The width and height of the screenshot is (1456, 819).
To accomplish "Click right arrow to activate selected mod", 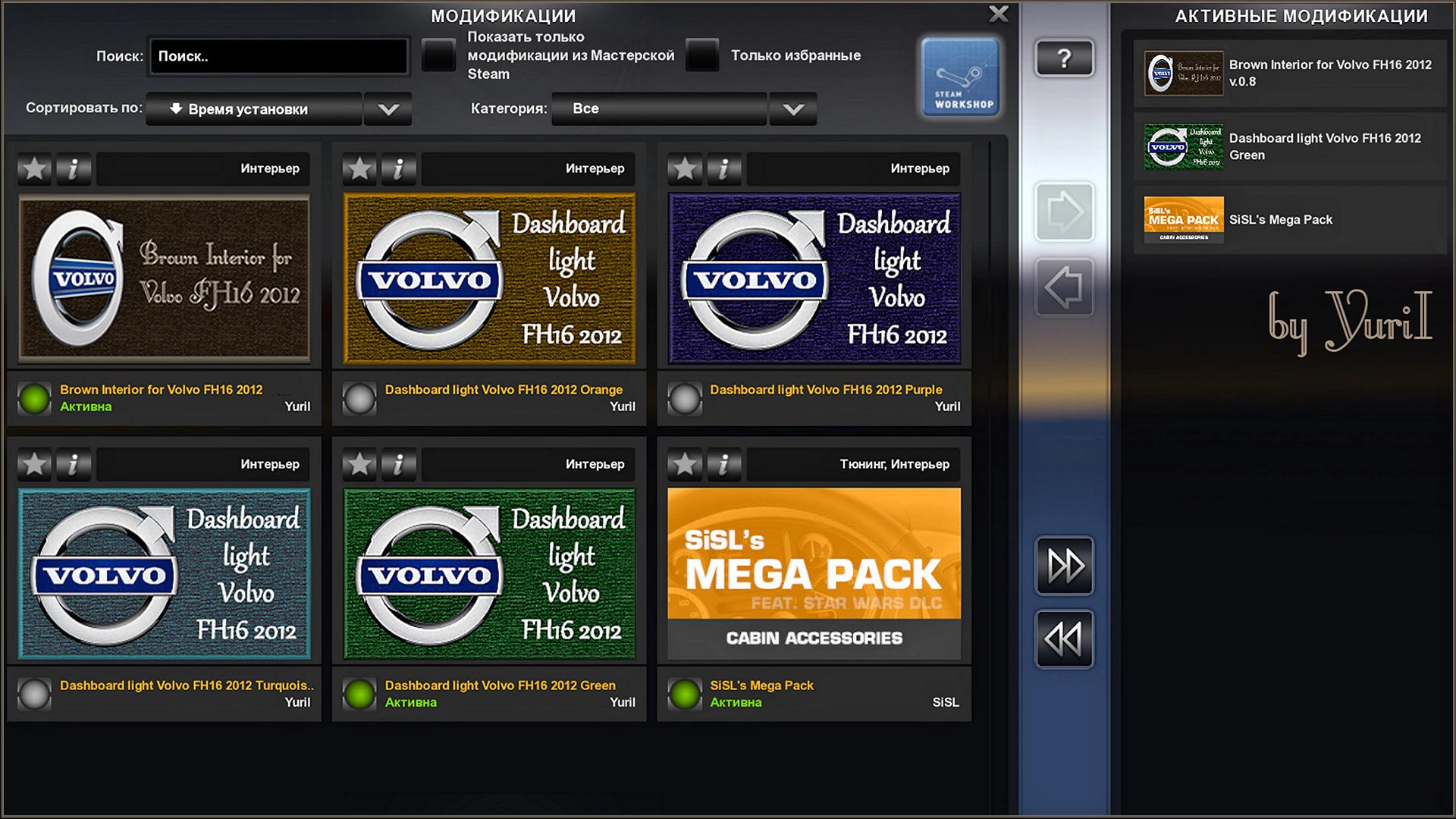I will click(x=1064, y=212).
